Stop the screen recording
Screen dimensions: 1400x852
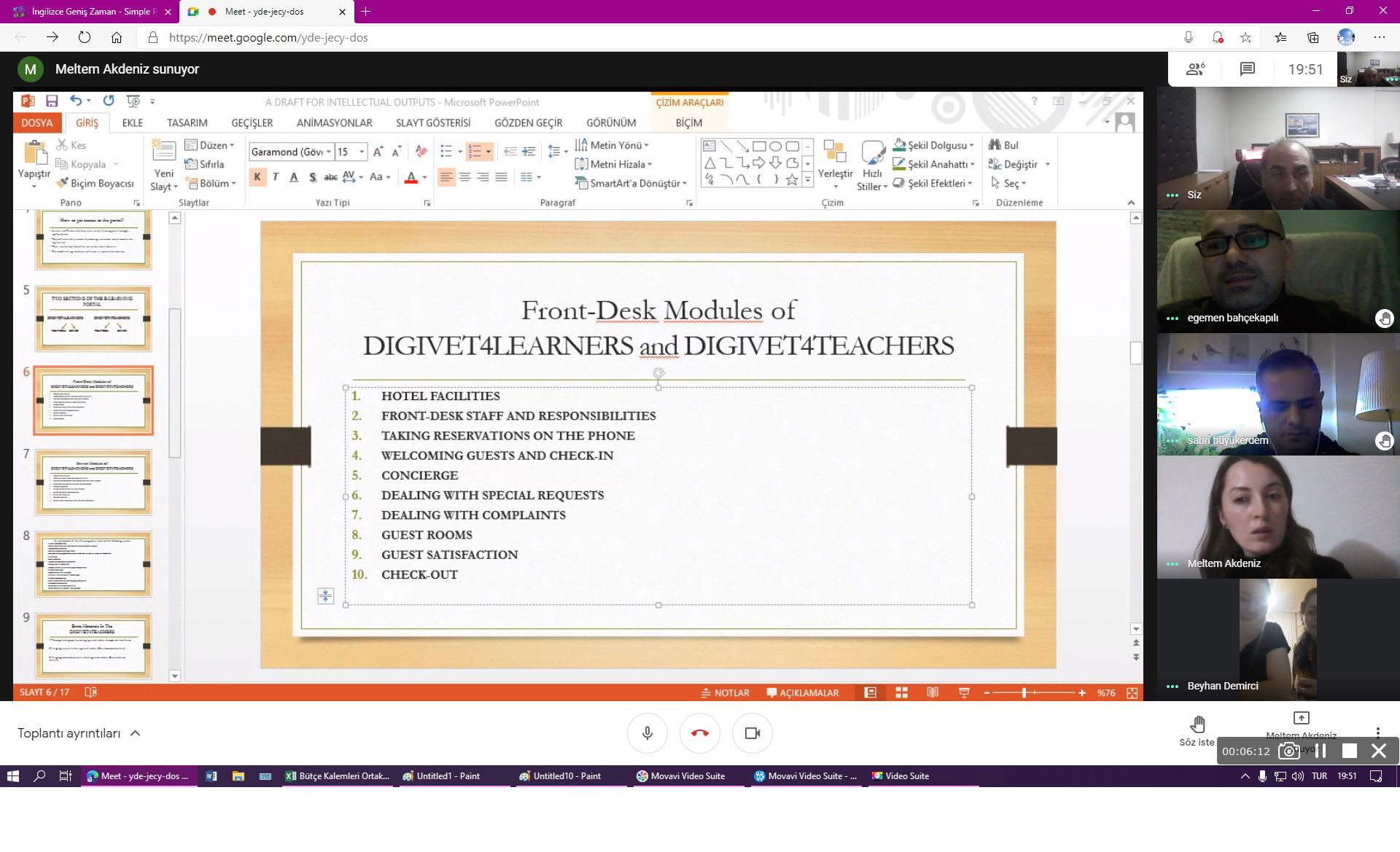tap(1349, 751)
